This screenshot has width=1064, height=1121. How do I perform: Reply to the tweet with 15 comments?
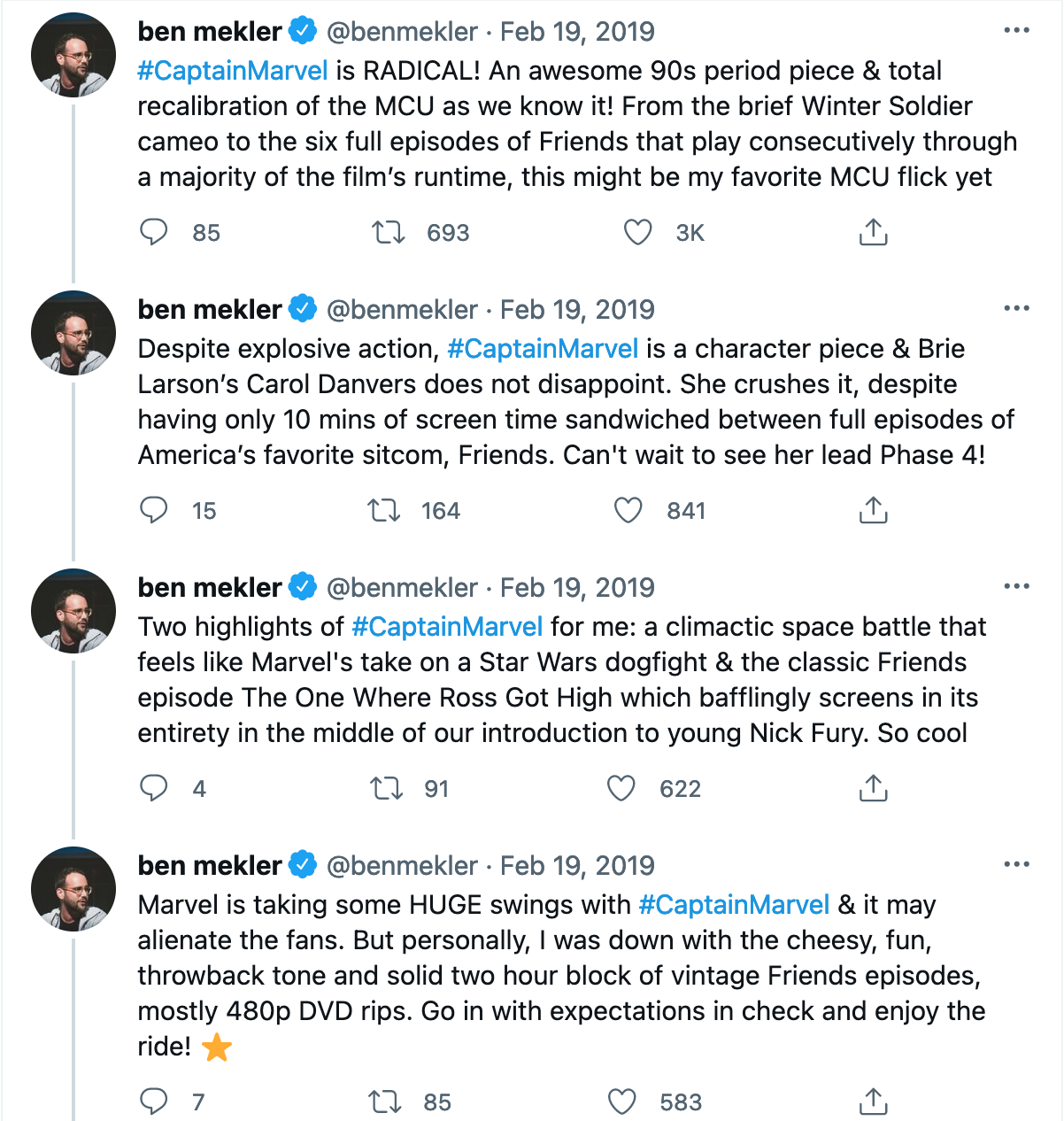tap(154, 510)
